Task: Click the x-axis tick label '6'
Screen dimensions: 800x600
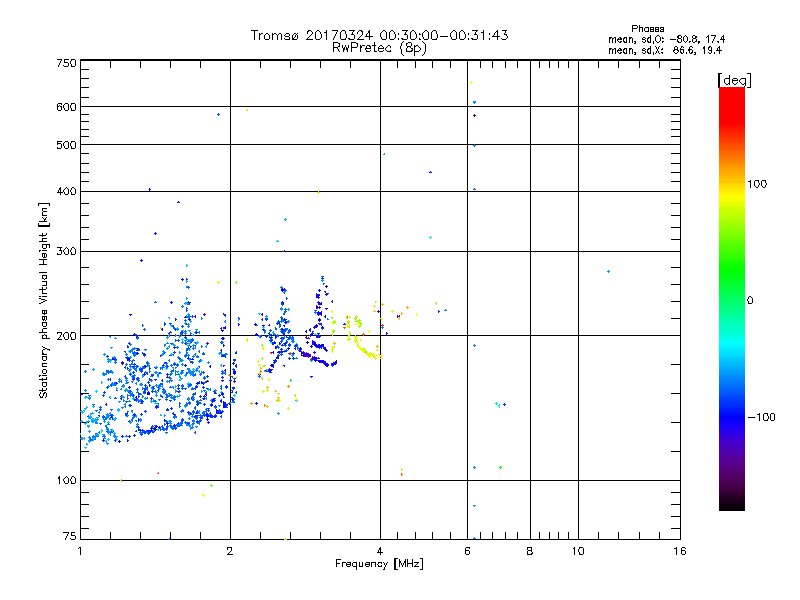Action: [467, 551]
